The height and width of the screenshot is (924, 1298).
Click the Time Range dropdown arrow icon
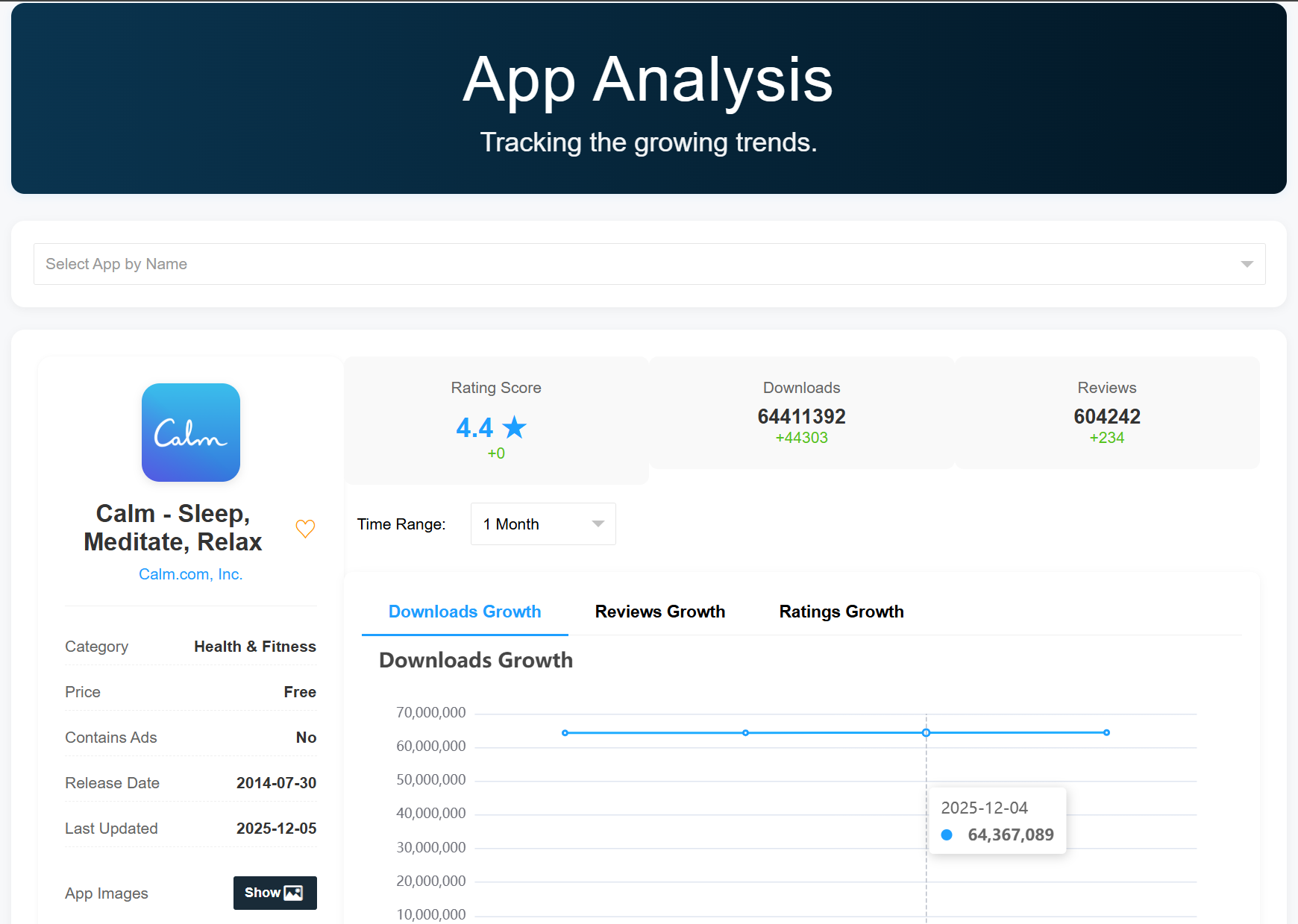click(596, 524)
